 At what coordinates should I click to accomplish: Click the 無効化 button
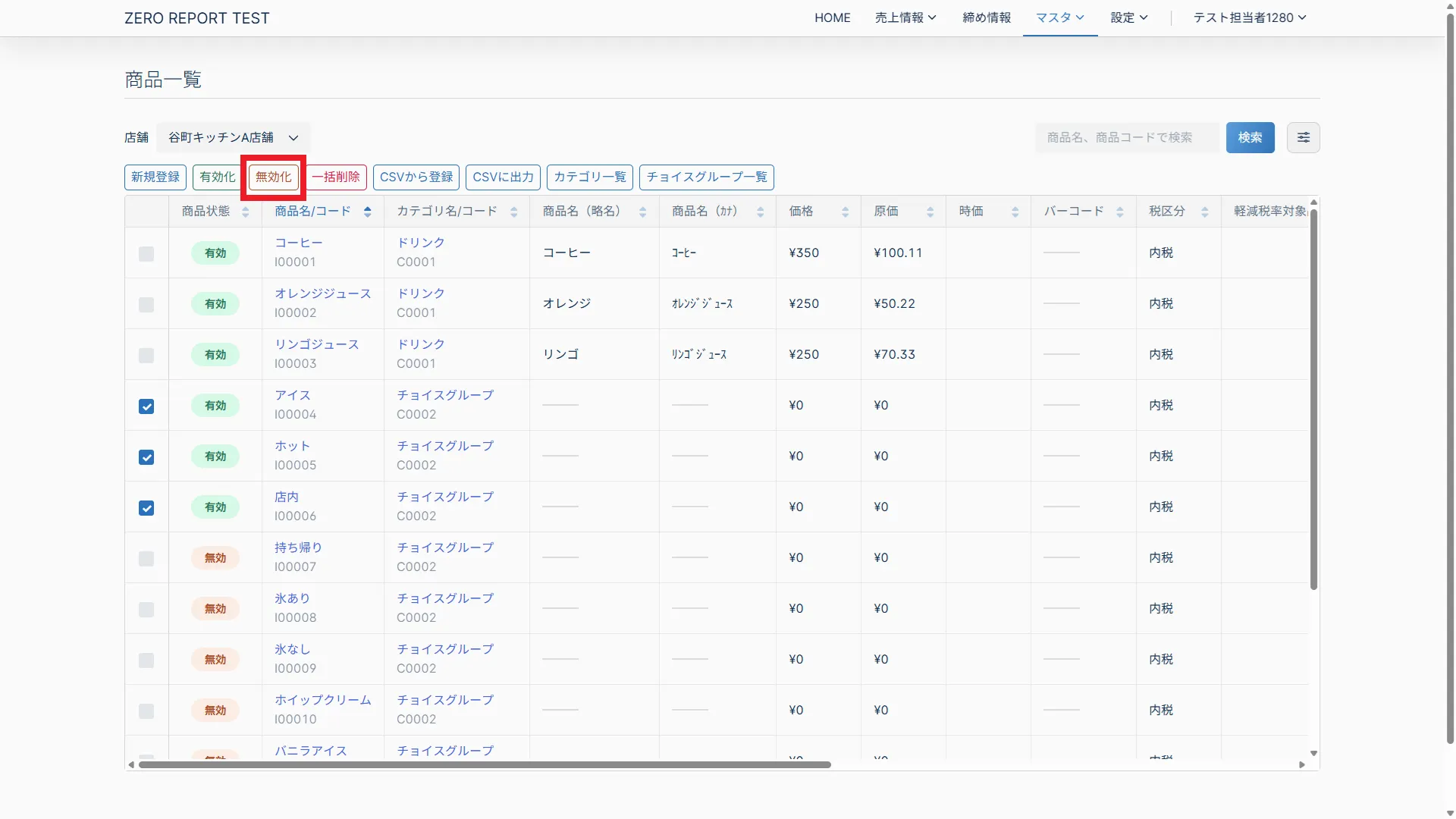[x=273, y=177]
